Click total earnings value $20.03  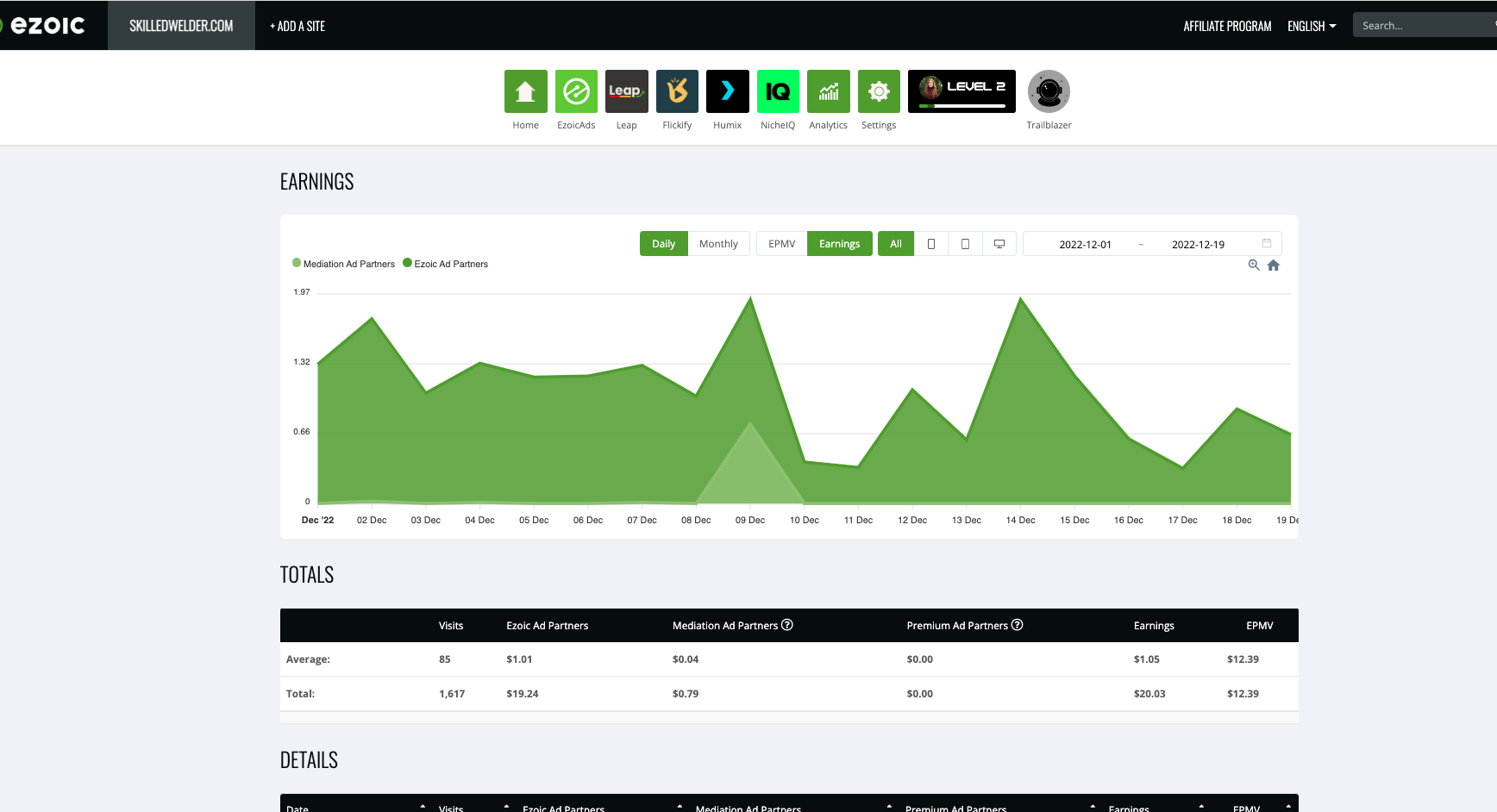pos(1149,694)
